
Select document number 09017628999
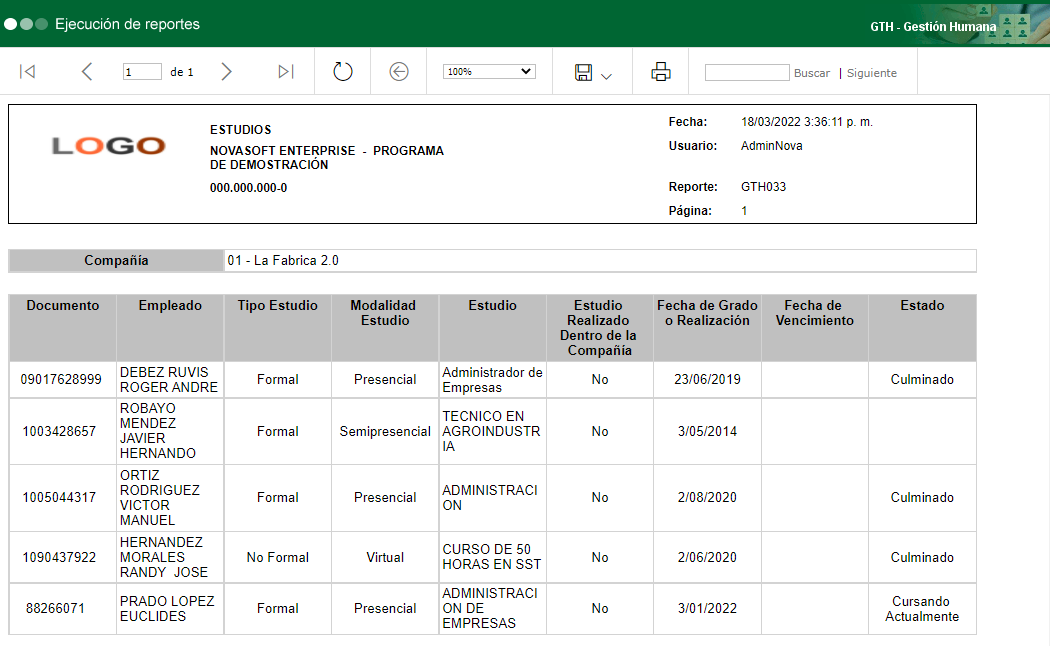(x=61, y=380)
